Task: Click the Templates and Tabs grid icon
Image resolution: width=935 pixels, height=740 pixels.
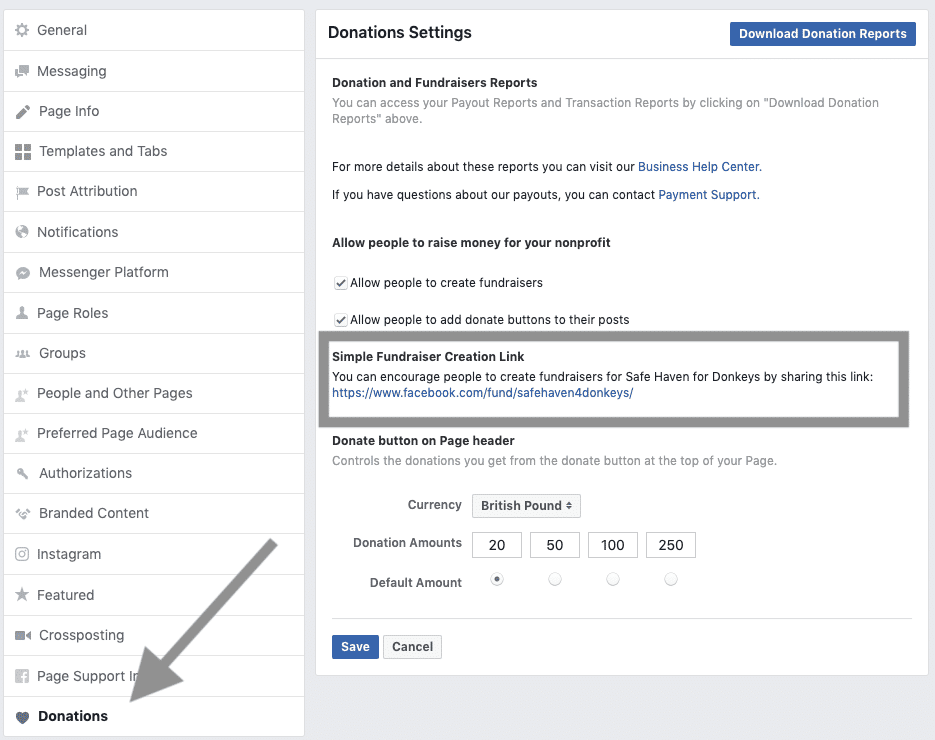Action: coord(23,151)
